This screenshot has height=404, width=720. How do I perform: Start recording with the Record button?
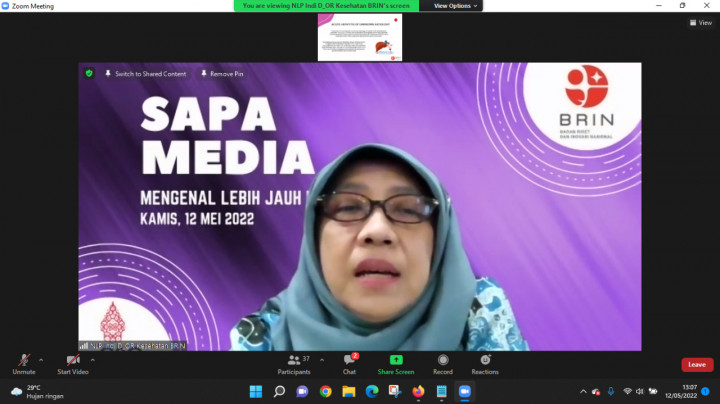443,365
